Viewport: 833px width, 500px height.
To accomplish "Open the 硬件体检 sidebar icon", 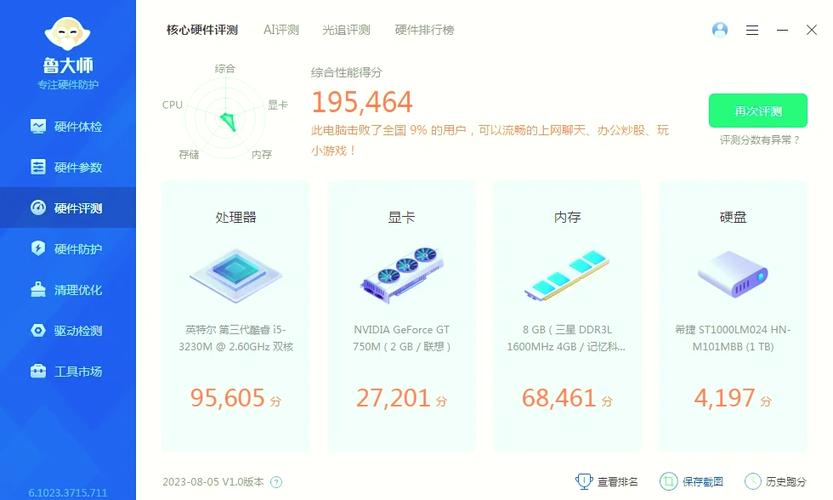I will pyautogui.click(x=38, y=127).
